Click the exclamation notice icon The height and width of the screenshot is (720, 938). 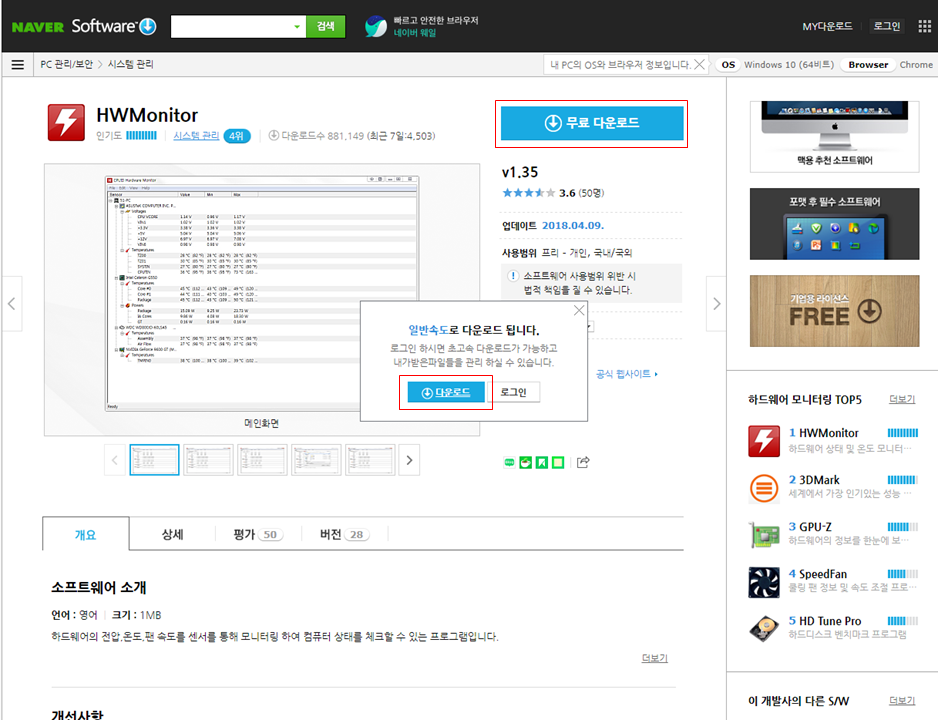[513, 276]
